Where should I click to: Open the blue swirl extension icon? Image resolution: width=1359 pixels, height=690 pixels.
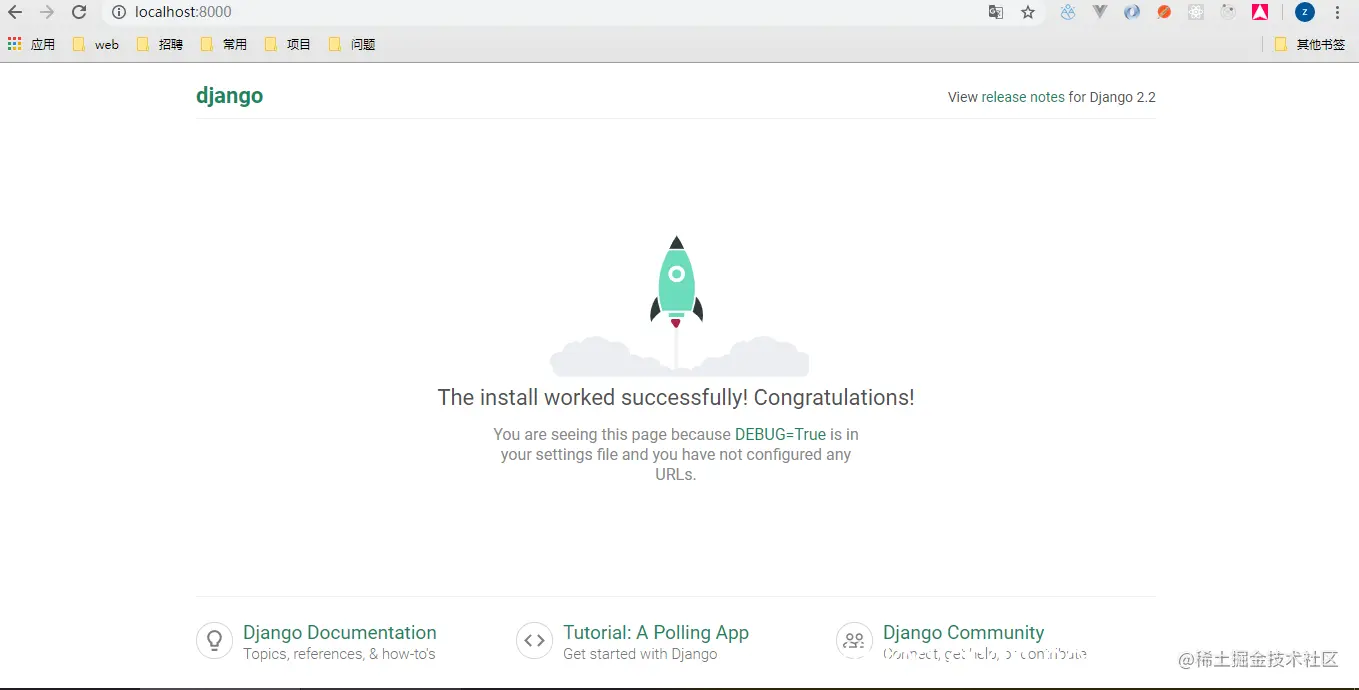(1132, 12)
